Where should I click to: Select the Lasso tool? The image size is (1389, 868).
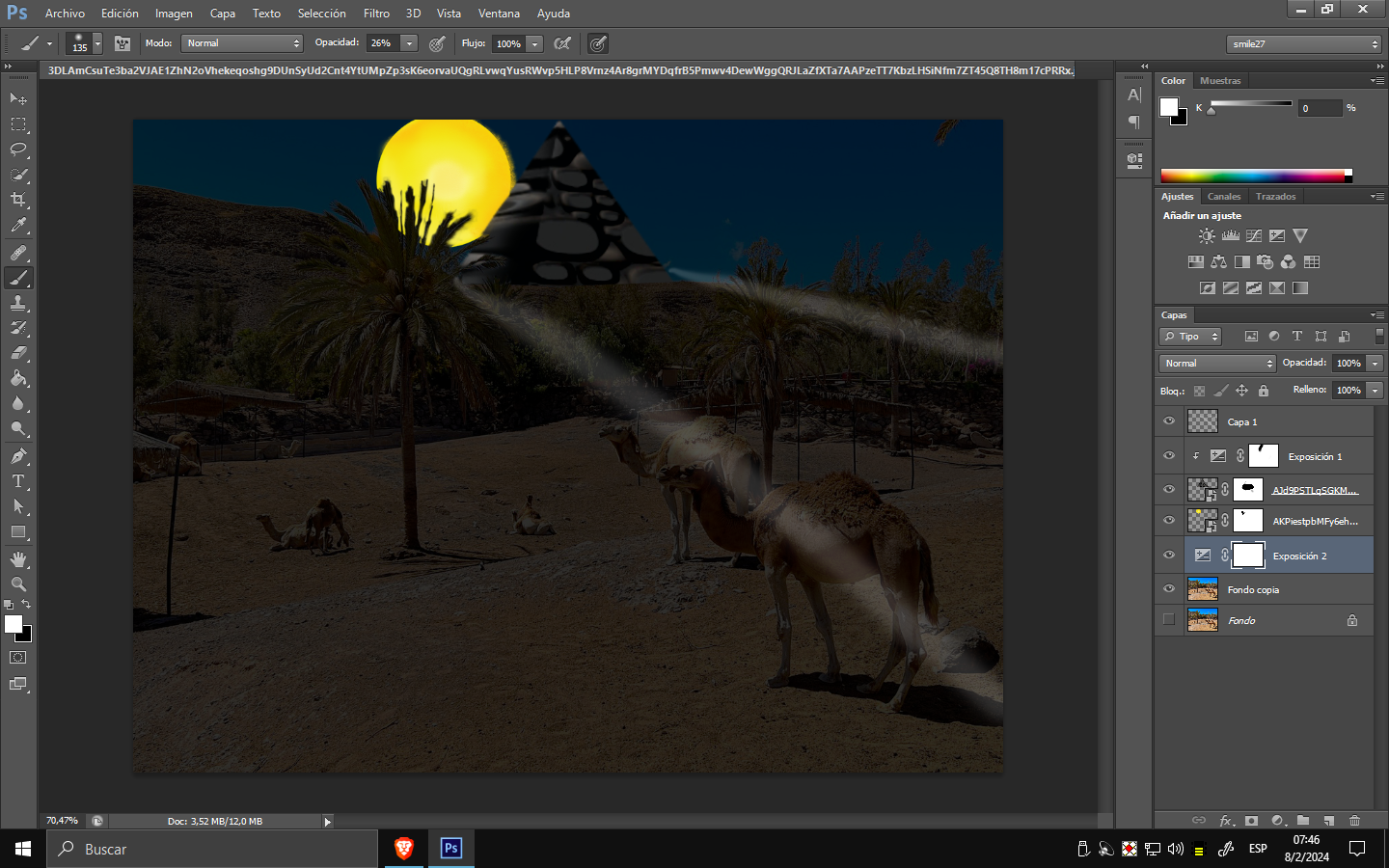tap(18, 149)
